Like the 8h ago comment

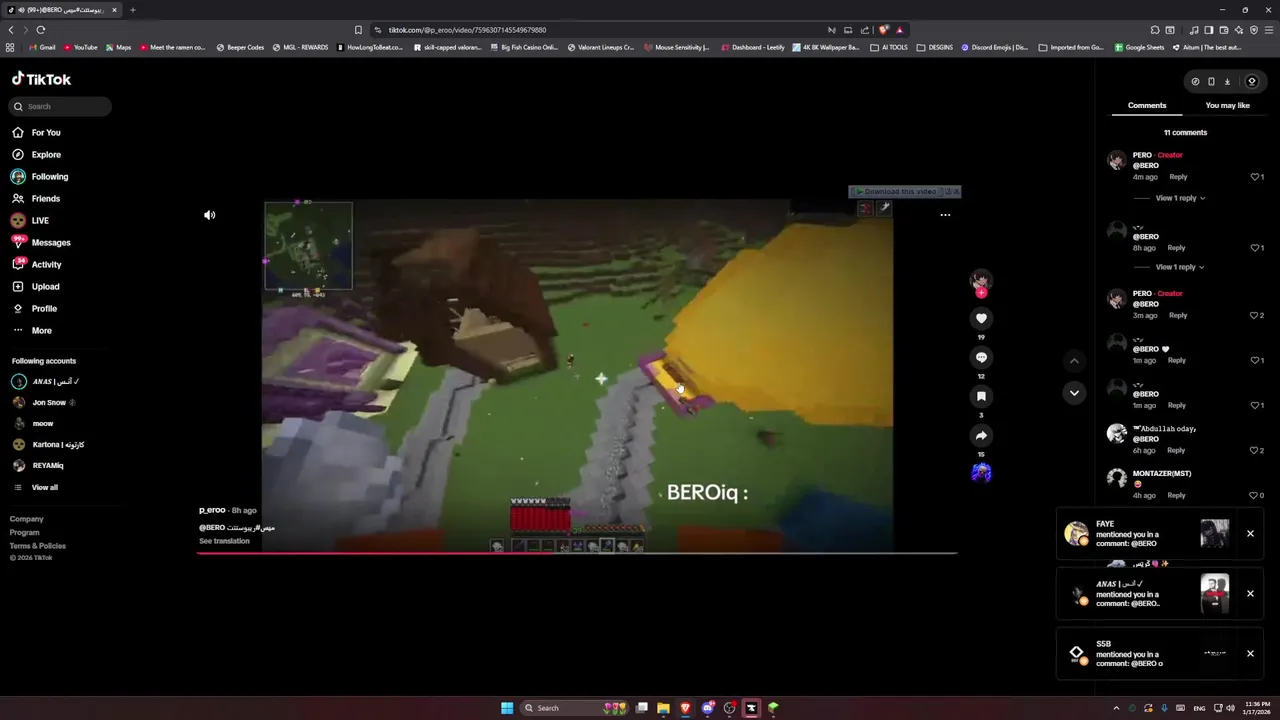[1255, 248]
